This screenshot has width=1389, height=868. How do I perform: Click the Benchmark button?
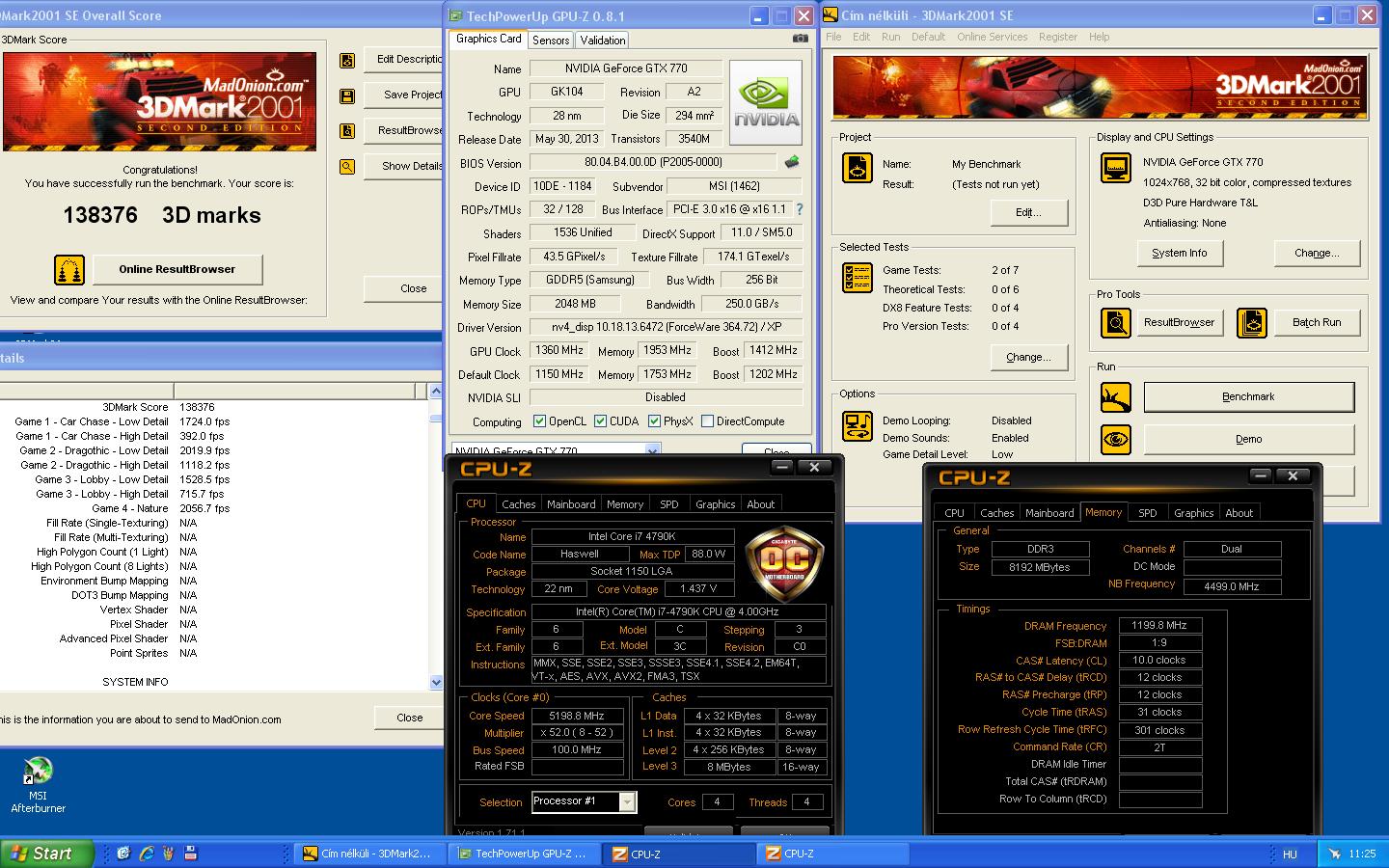pos(1248,396)
